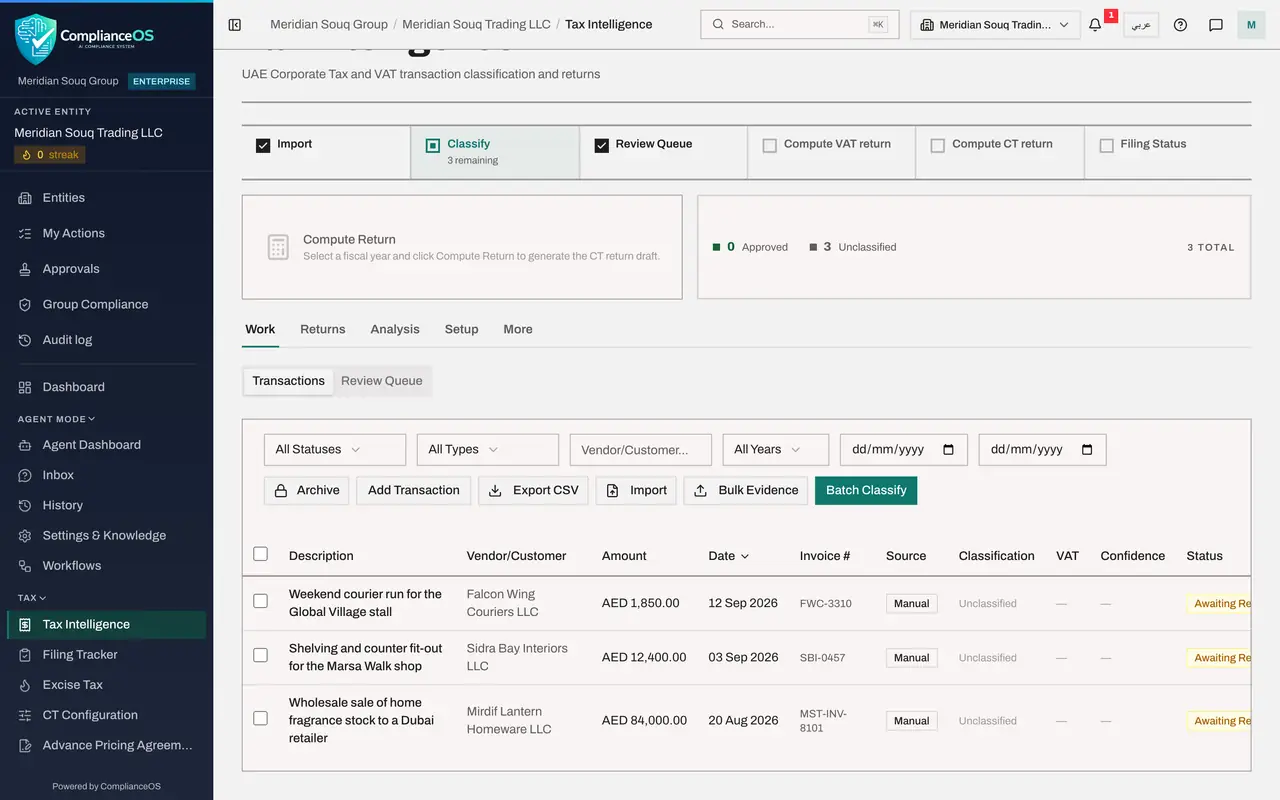Open the All Years dropdown
The width and height of the screenshot is (1280, 800).
[776, 450]
